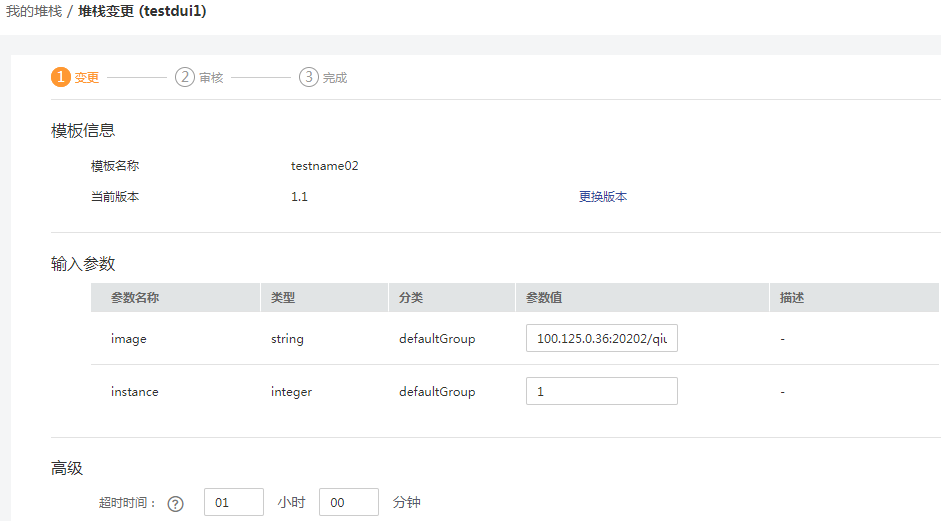Open the help icon beside 超时时间
This screenshot has height=521, width=941.
pyautogui.click(x=176, y=503)
